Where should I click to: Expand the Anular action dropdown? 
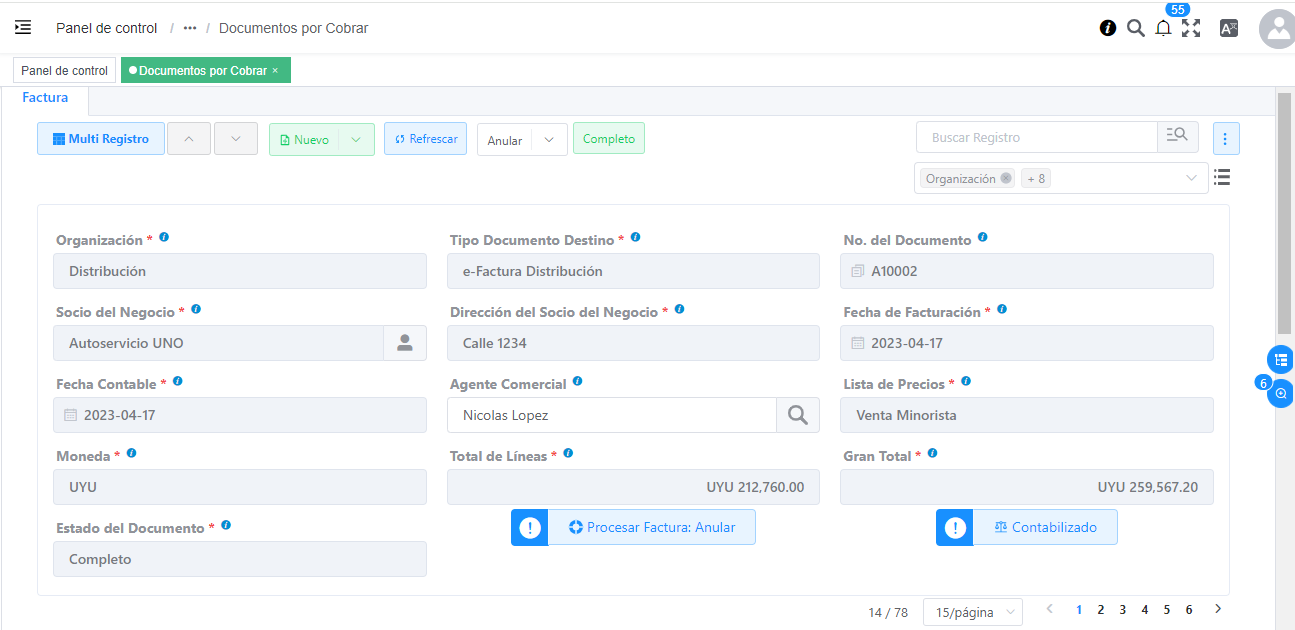pos(548,140)
